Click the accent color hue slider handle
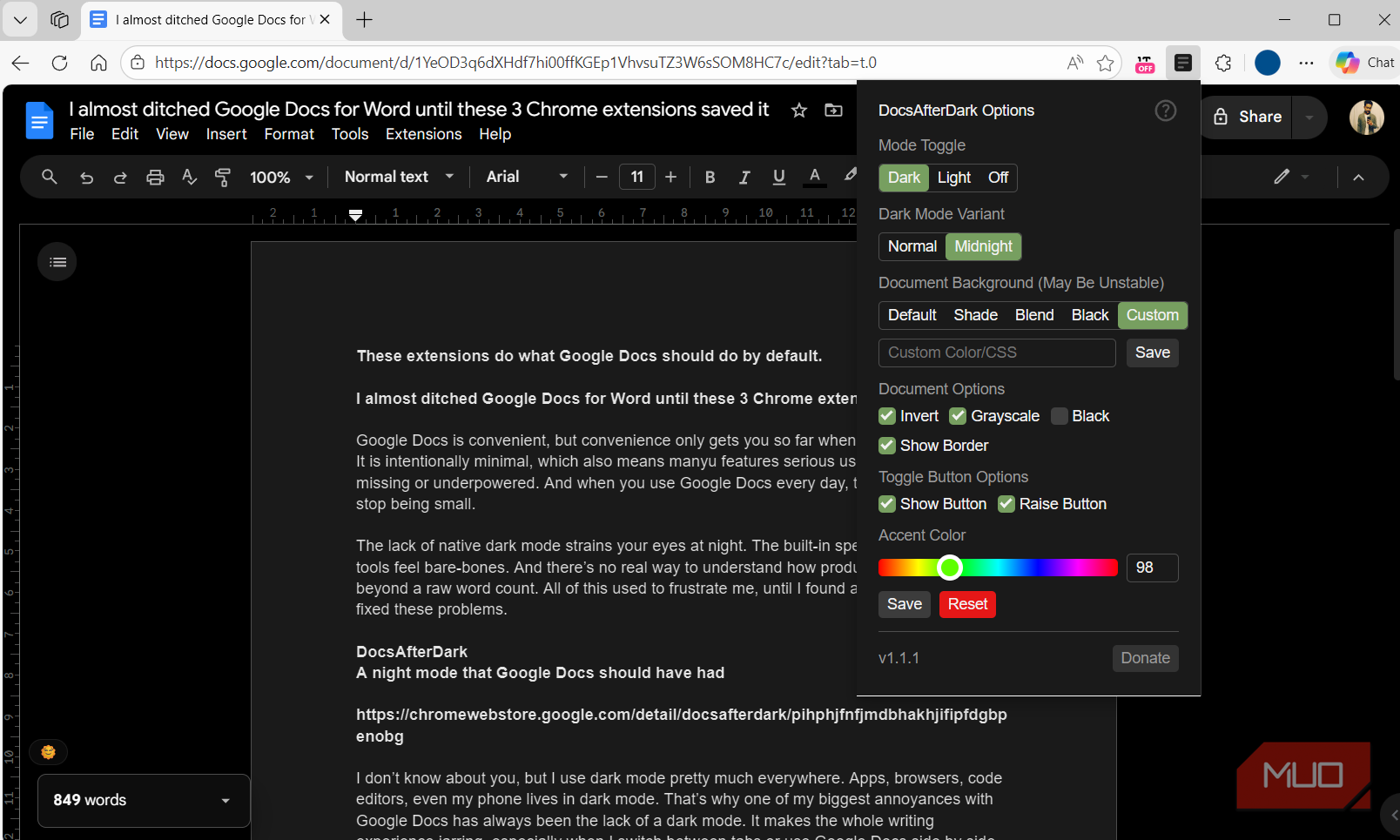1400x840 pixels. [950, 568]
